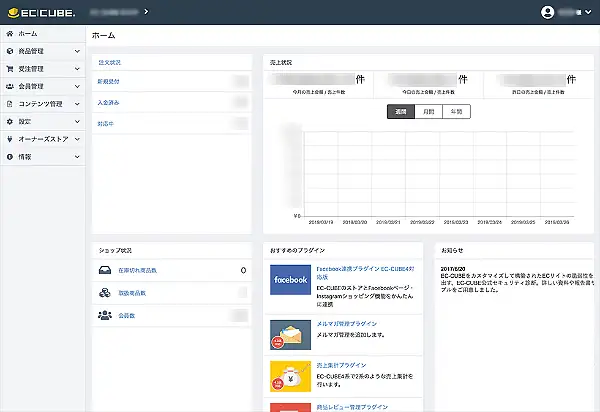Switch sales chart to 月間 view
The image size is (600, 412).
click(428, 112)
